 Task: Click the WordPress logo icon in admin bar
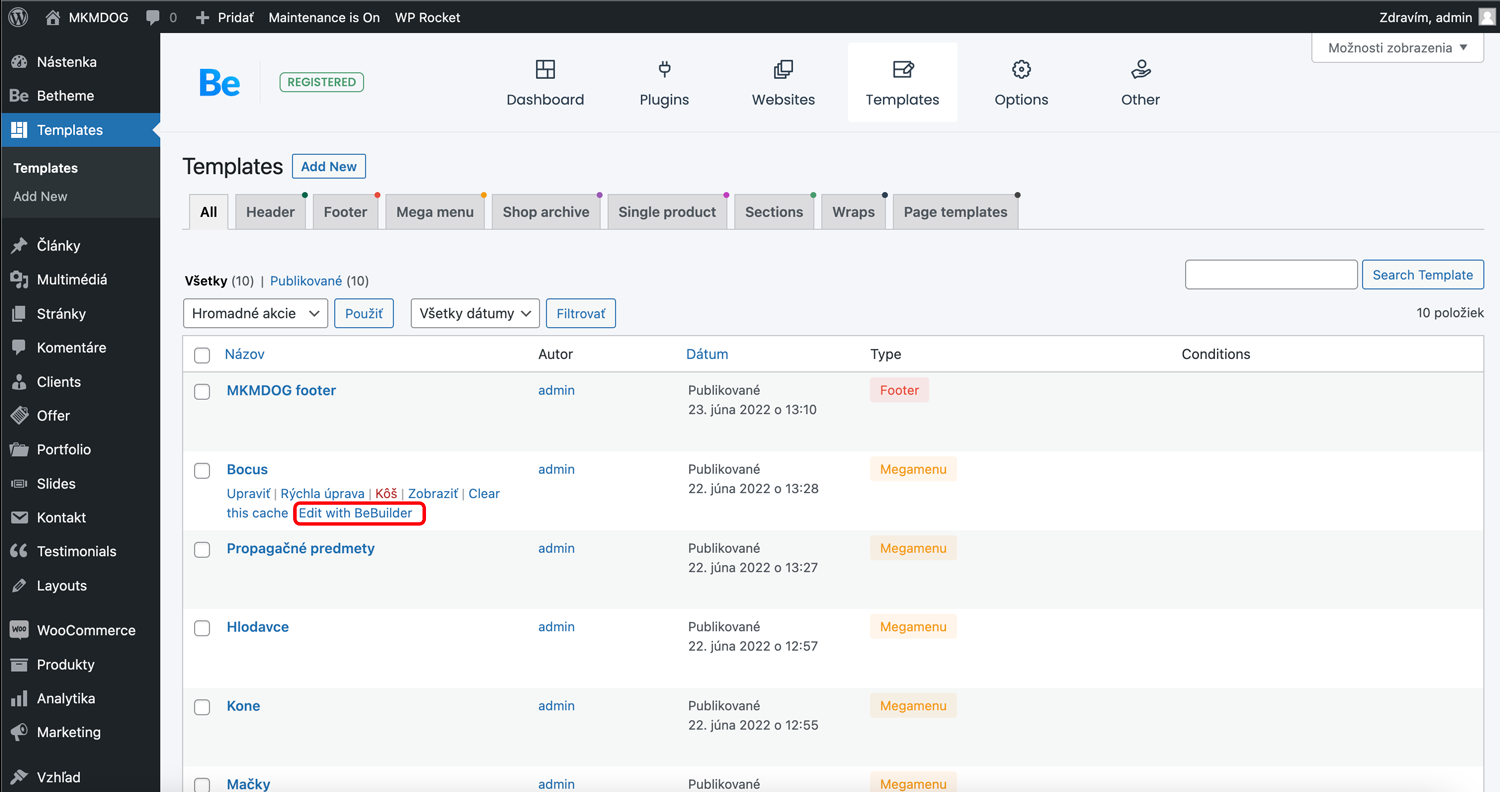(18, 17)
